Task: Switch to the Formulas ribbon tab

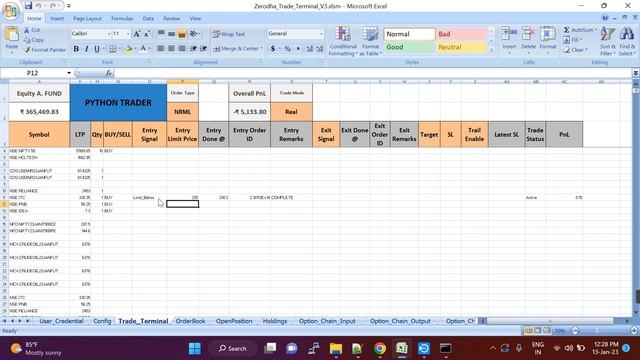Action: tap(122, 18)
